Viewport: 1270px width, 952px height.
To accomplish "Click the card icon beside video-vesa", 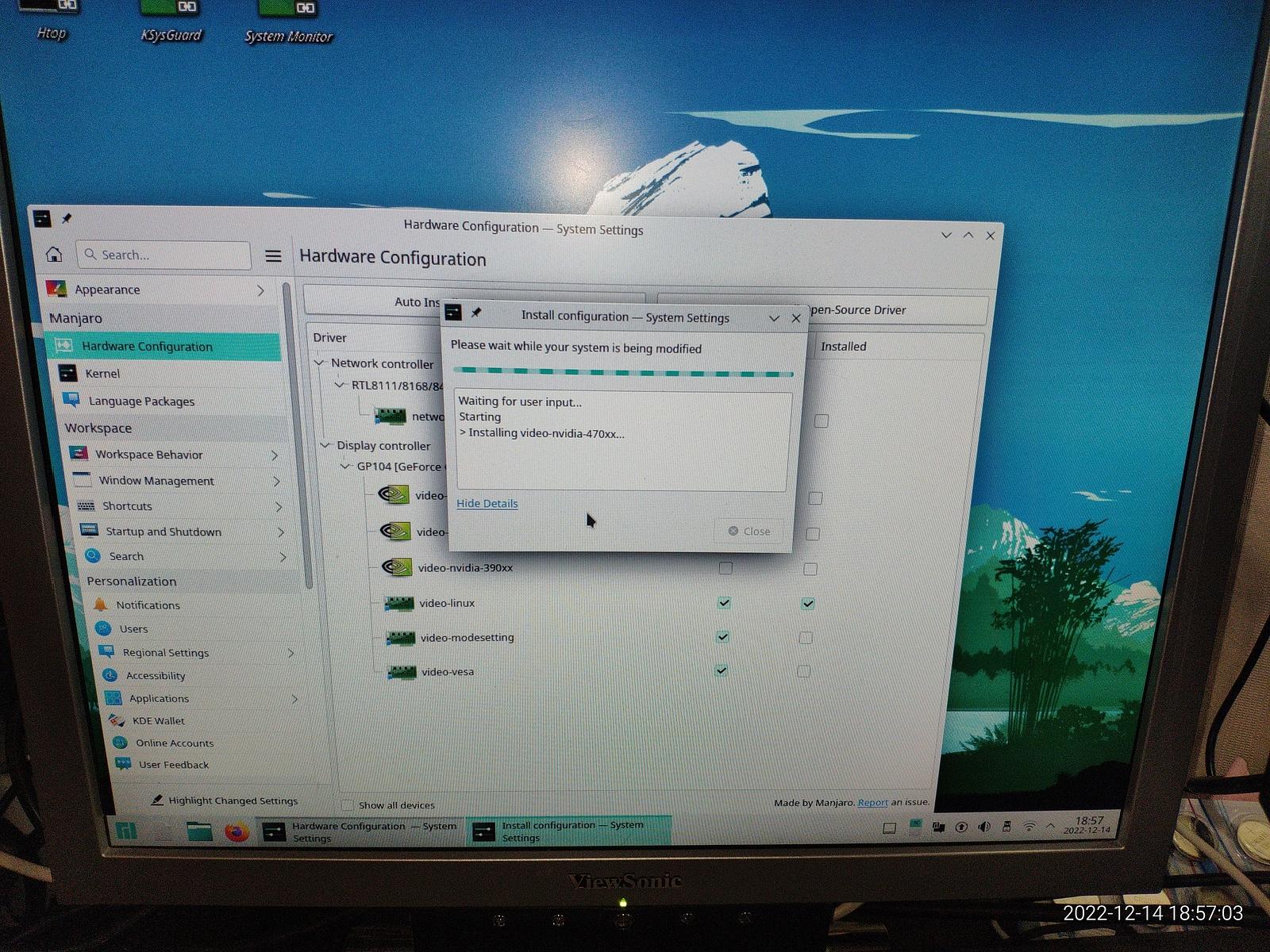I will [402, 672].
